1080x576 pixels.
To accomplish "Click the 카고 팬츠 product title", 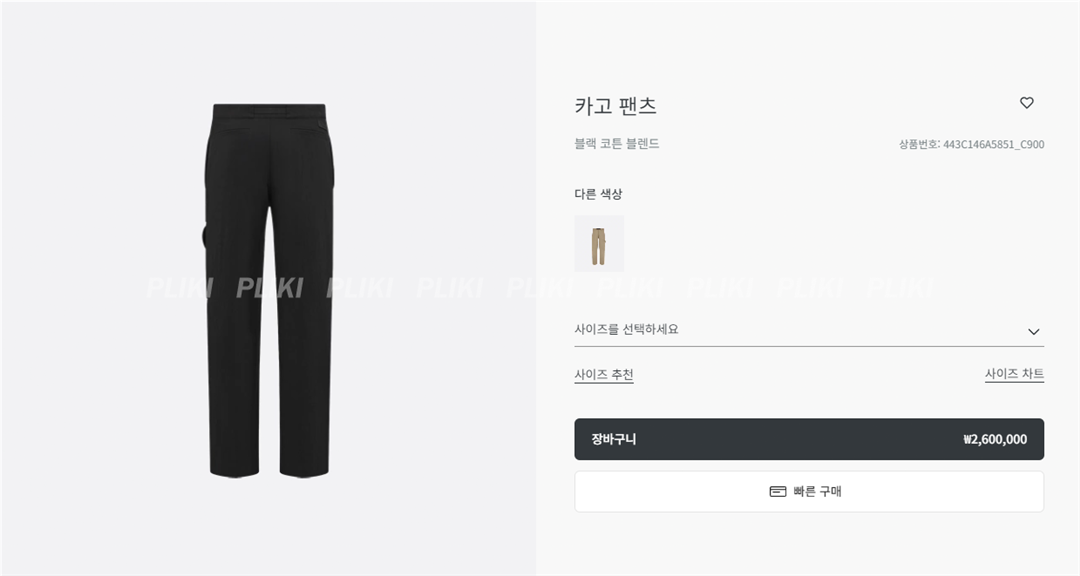I will click(x=615, y=106).
